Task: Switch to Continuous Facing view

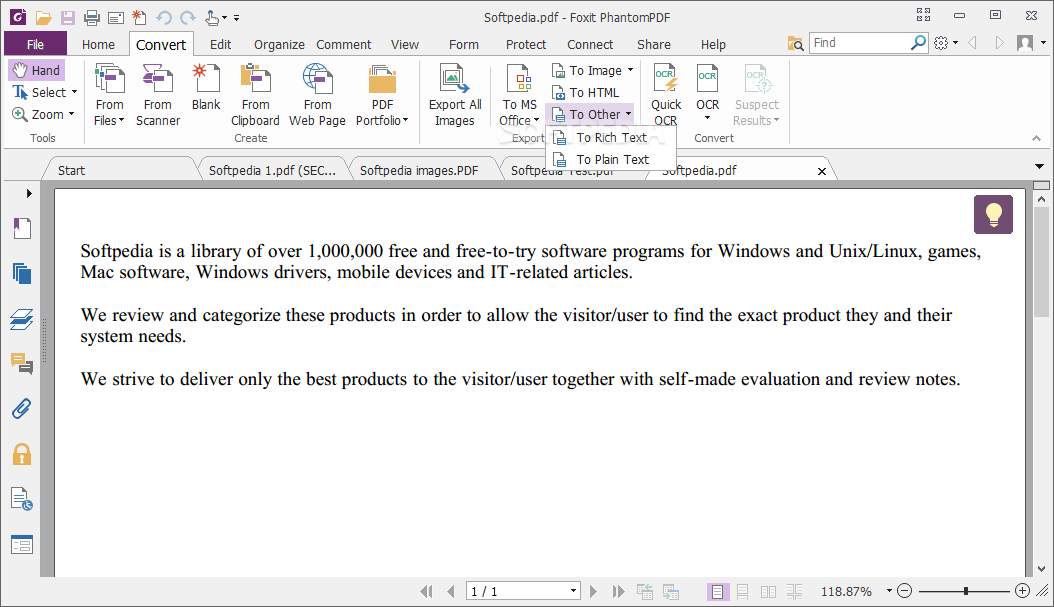Action: click(x=794, y=592)
